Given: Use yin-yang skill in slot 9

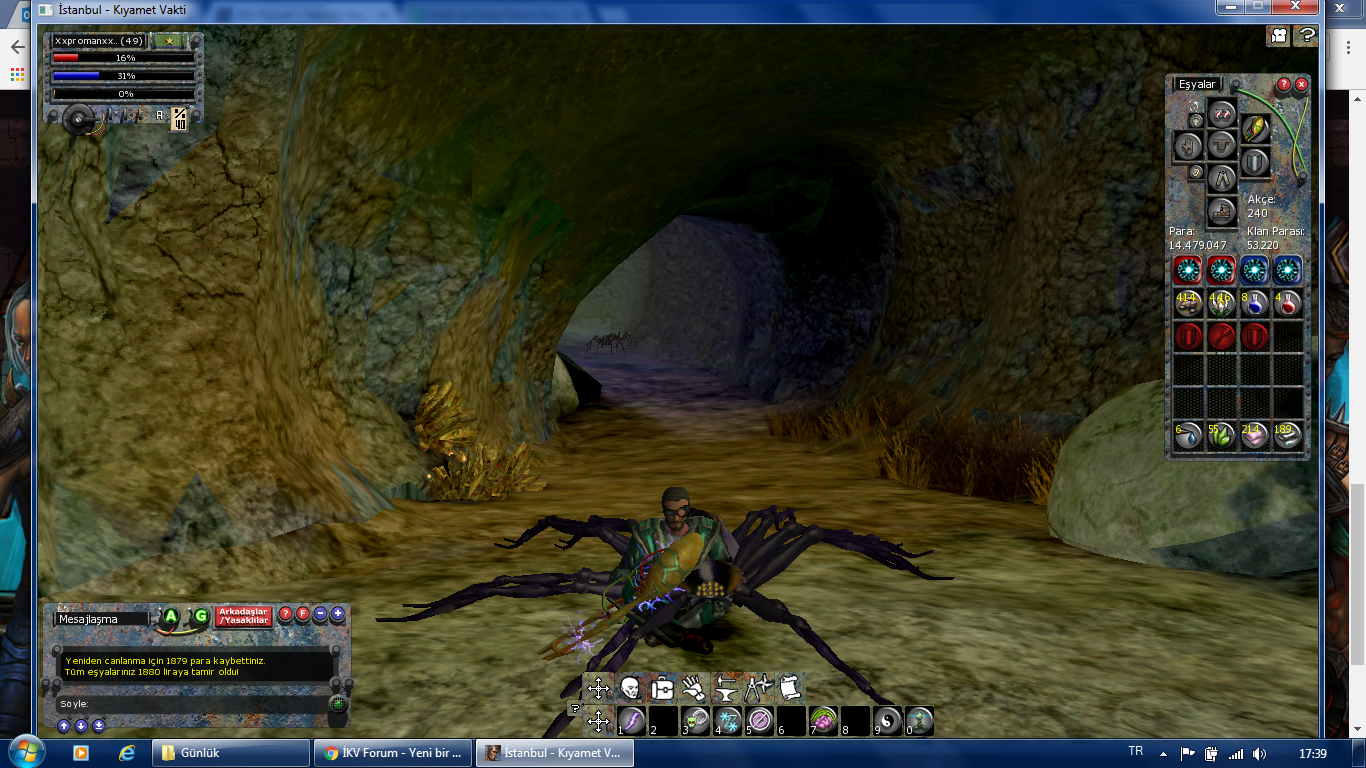Looking at the screenshot, I should [888, 721].
